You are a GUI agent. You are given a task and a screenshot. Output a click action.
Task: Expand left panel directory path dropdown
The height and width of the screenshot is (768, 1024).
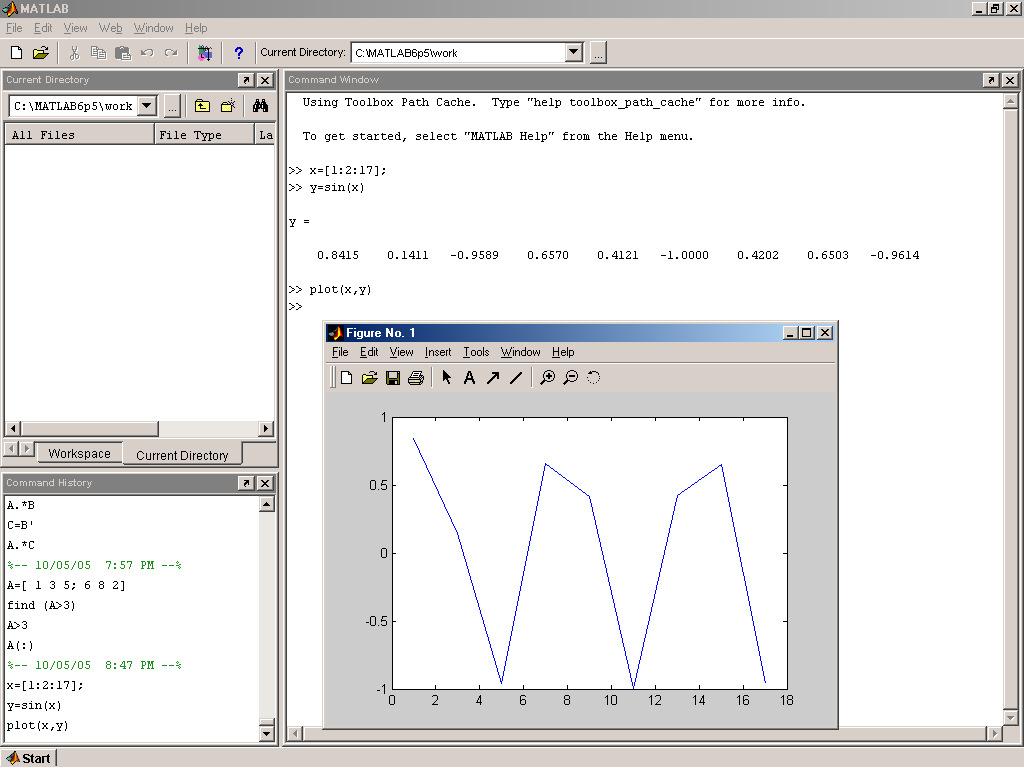pyautogui.click(x=147, y=105)
